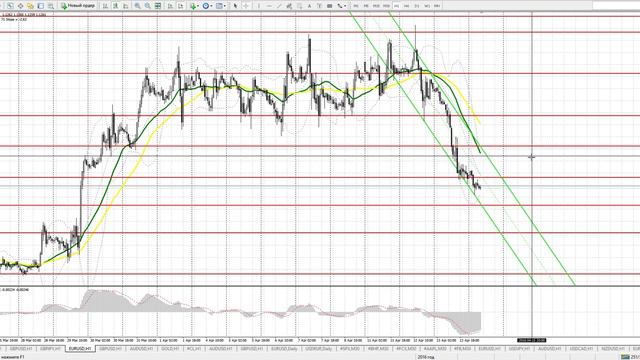The image size is (640, 360).
Task: Select the Fibonacci retracement tool
Action: [299, 6]
